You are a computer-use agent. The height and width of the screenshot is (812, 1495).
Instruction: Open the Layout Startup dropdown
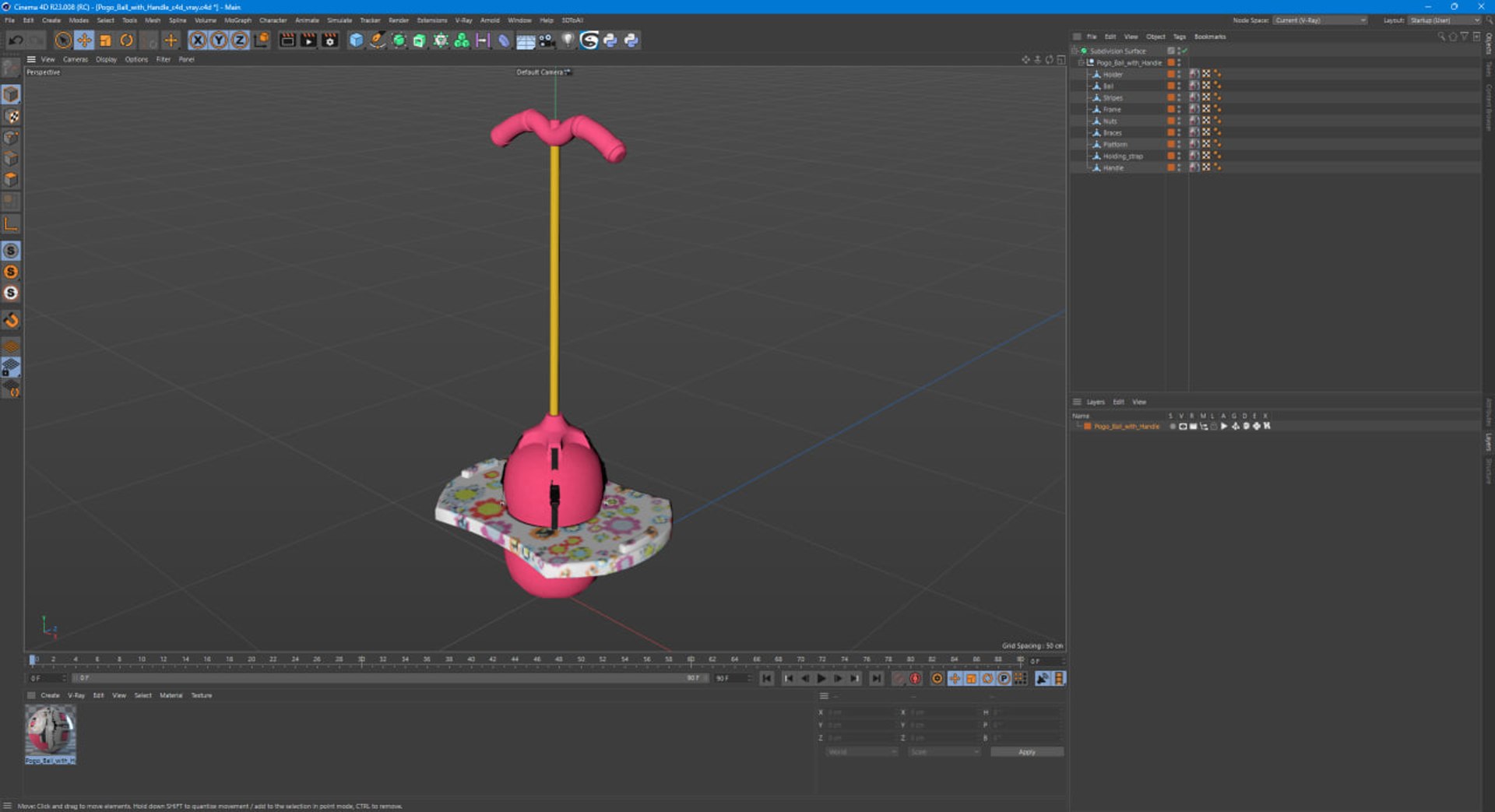[x=1444, y=20]
